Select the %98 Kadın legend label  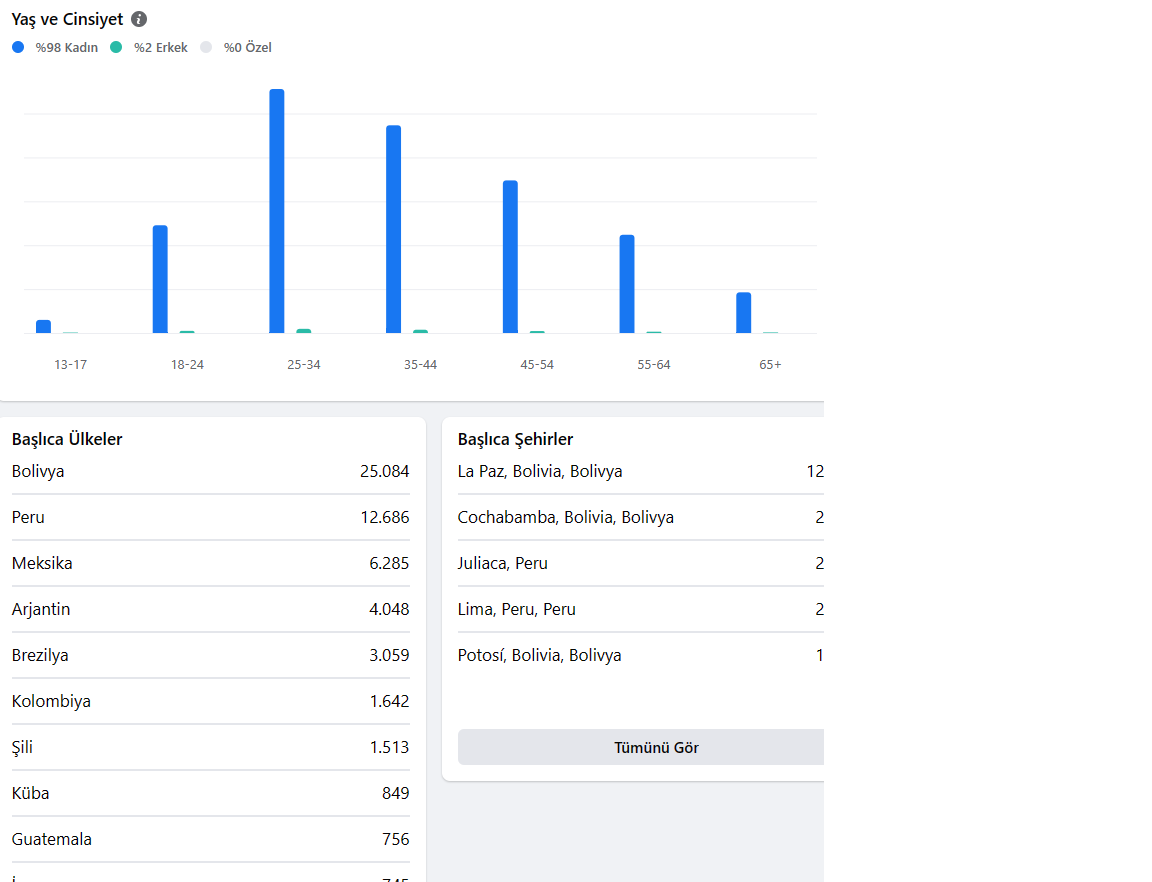[67, 47]
